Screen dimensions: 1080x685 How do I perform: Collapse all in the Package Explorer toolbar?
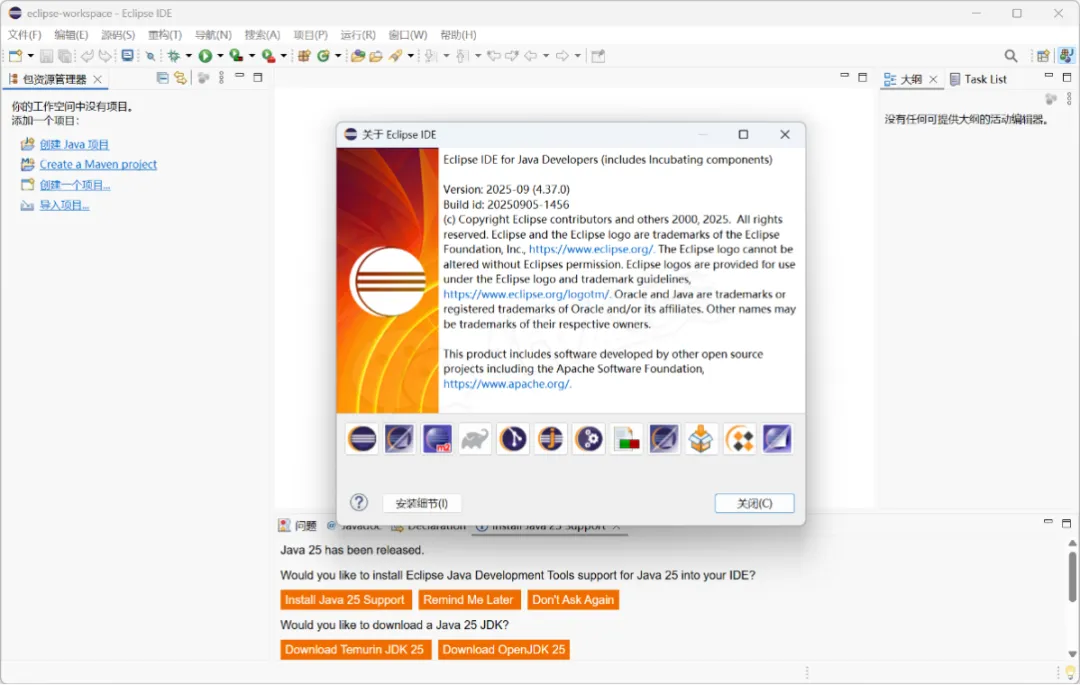click(x=163, y=78)
